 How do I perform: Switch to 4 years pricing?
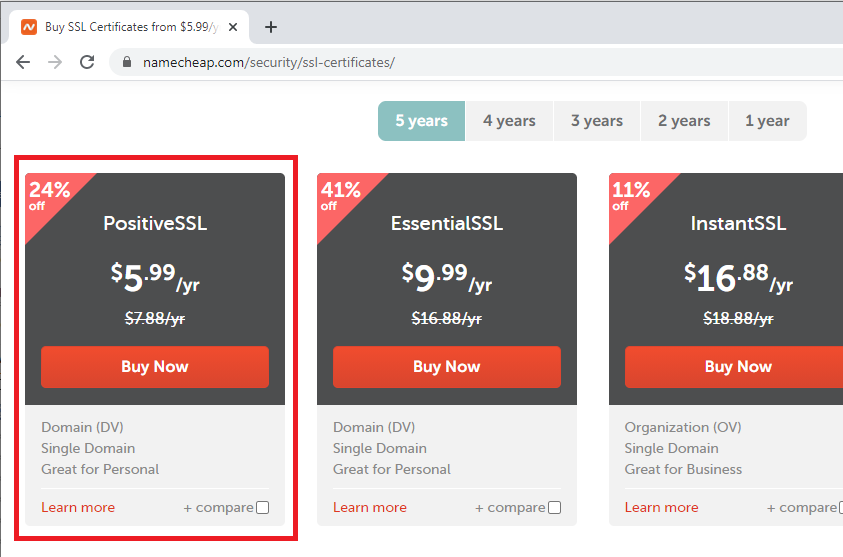pos(509,121)
